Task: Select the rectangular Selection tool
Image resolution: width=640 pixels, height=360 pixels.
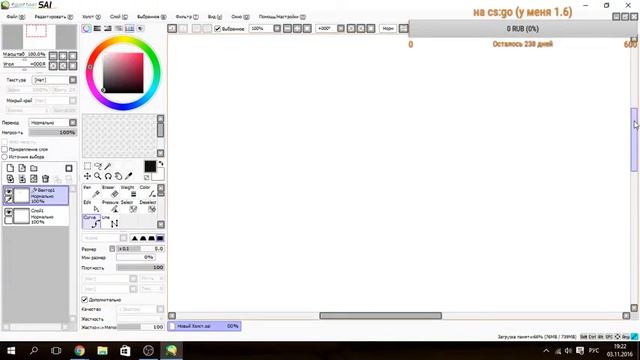Action: point(87,166)
